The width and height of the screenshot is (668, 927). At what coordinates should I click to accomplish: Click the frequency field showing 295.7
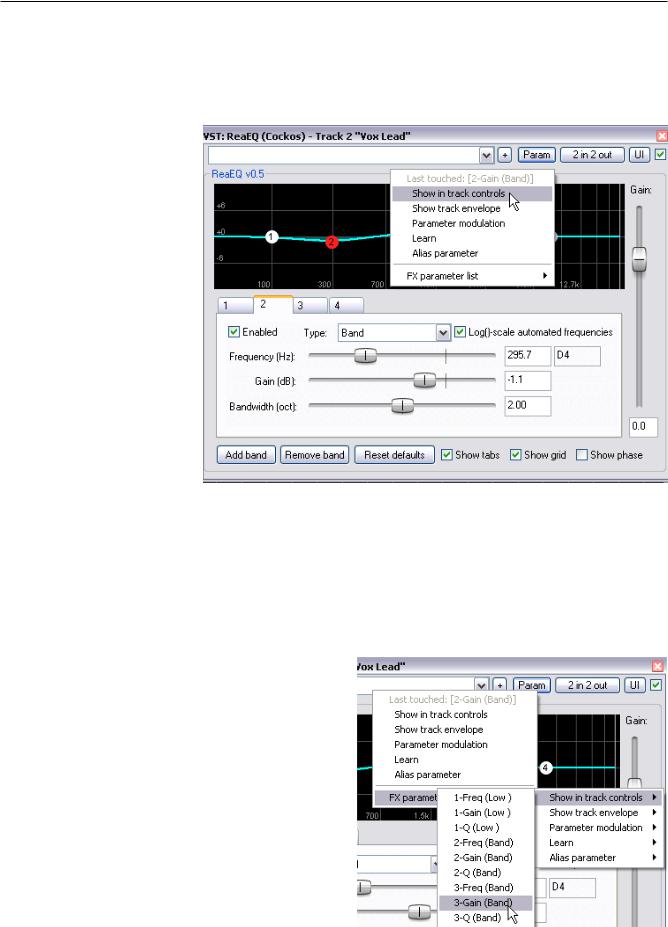pos(528,356)
